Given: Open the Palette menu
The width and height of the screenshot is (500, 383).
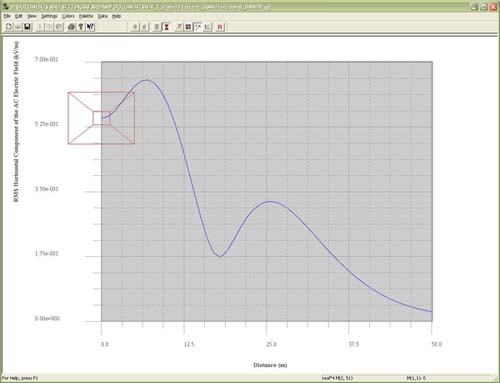Looking at the screenshot, I should [86, 16].
